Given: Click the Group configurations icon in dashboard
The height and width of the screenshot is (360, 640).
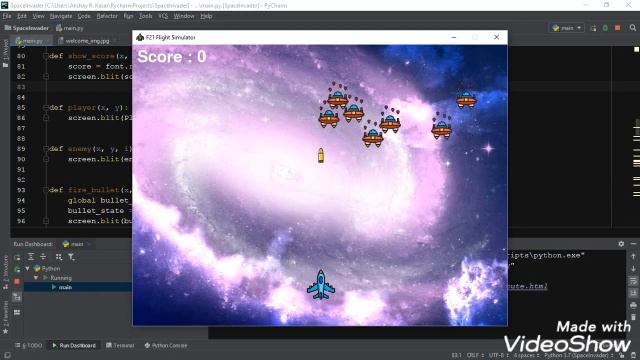Looking at the screenshot, I should [59, 257].
